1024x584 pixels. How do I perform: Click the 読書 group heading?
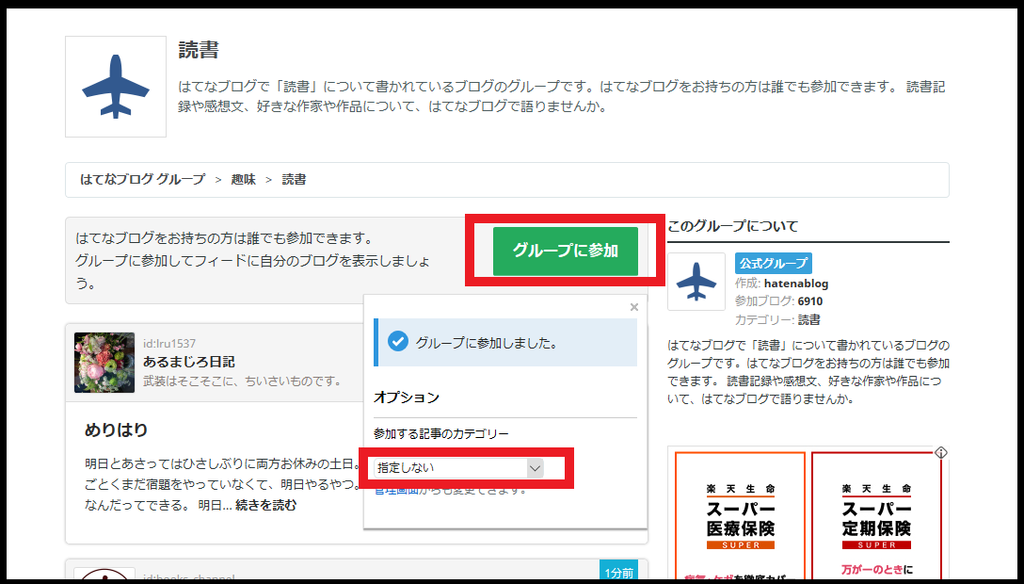click(199, 50)
